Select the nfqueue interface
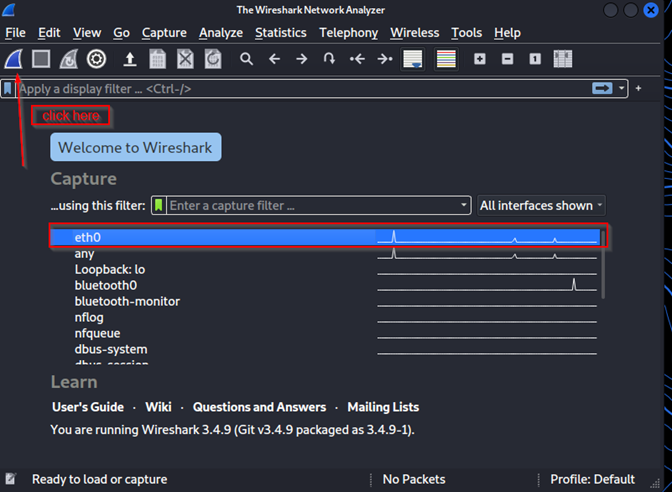 326,333
